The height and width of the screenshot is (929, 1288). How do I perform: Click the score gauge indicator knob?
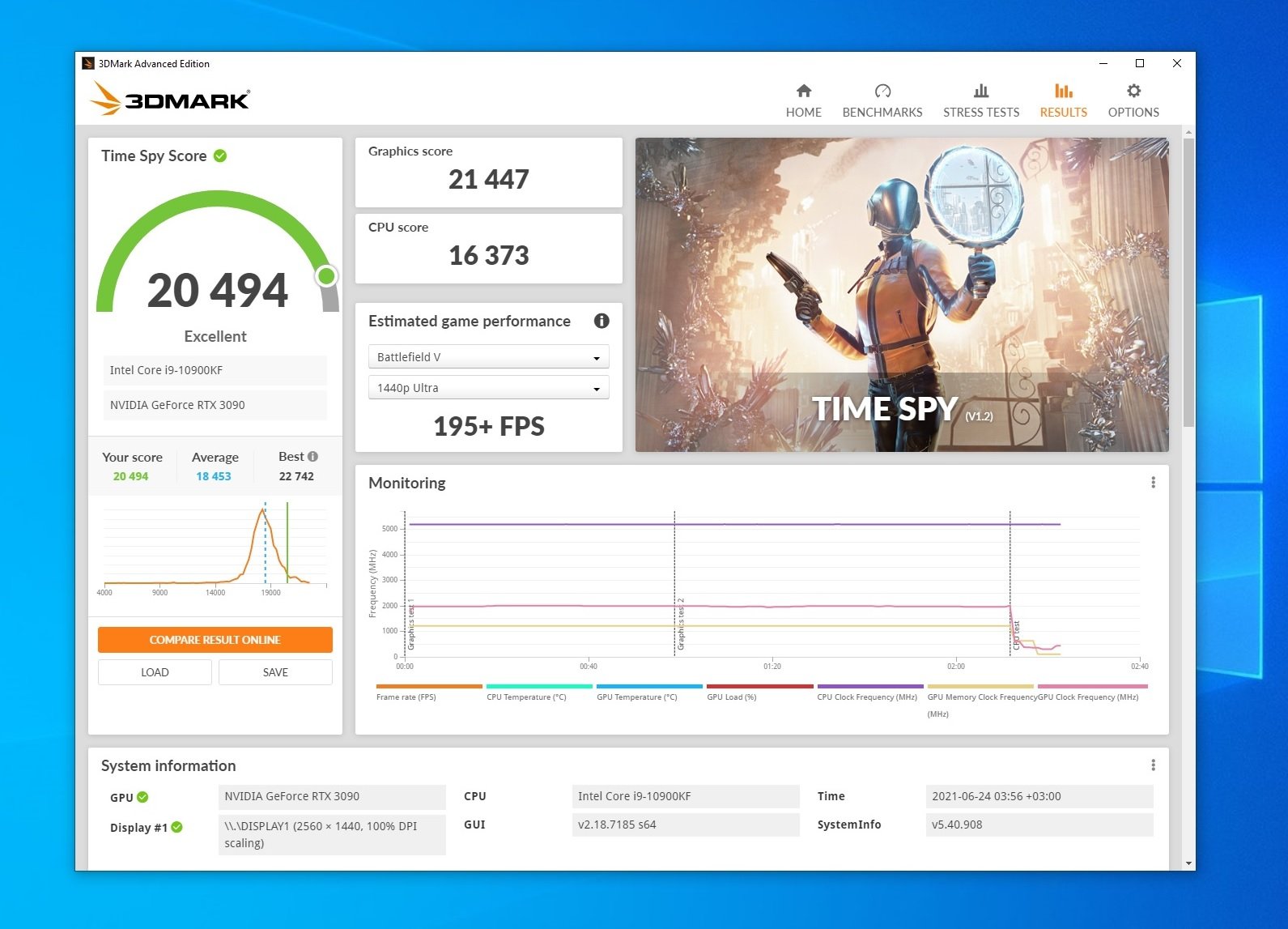pos(327,276)
